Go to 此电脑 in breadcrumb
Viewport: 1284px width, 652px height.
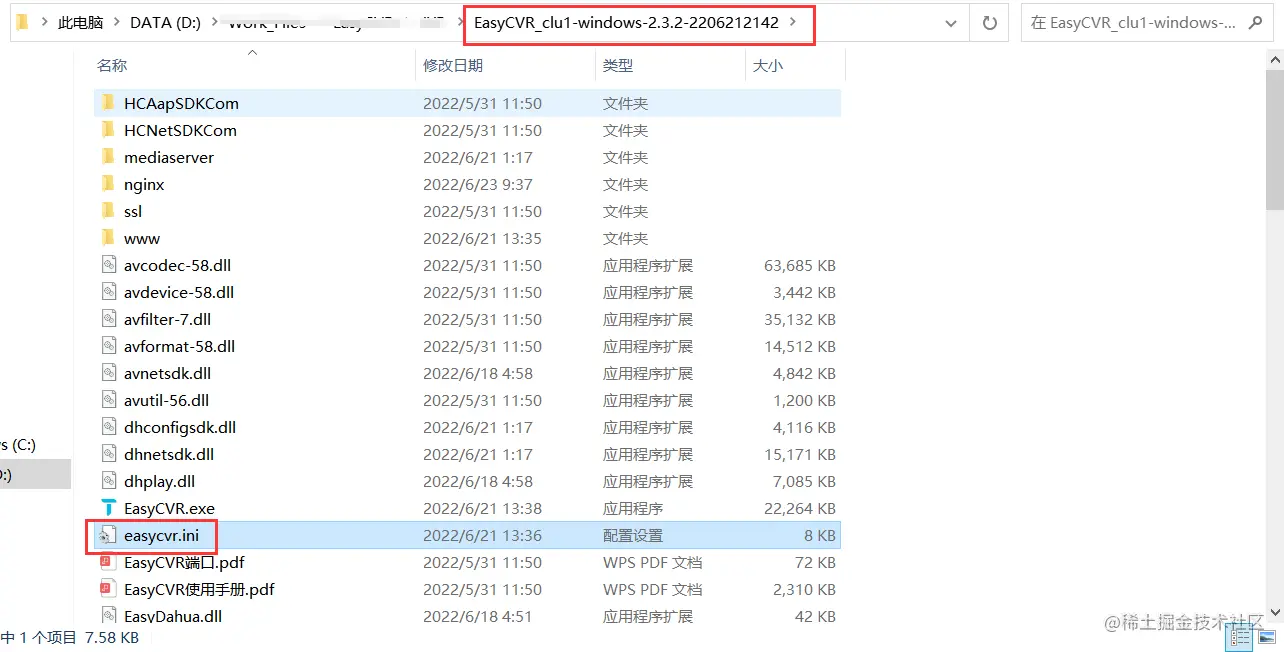(x=80, y=22)
